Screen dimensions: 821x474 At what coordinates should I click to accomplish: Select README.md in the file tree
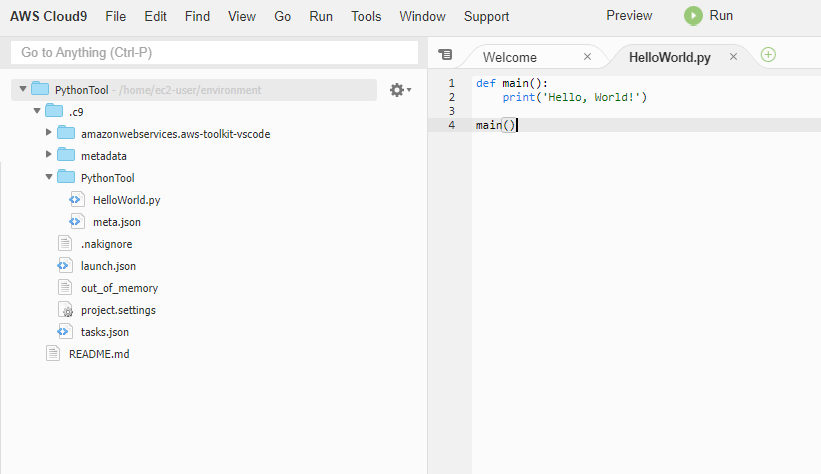coord(99,354)
